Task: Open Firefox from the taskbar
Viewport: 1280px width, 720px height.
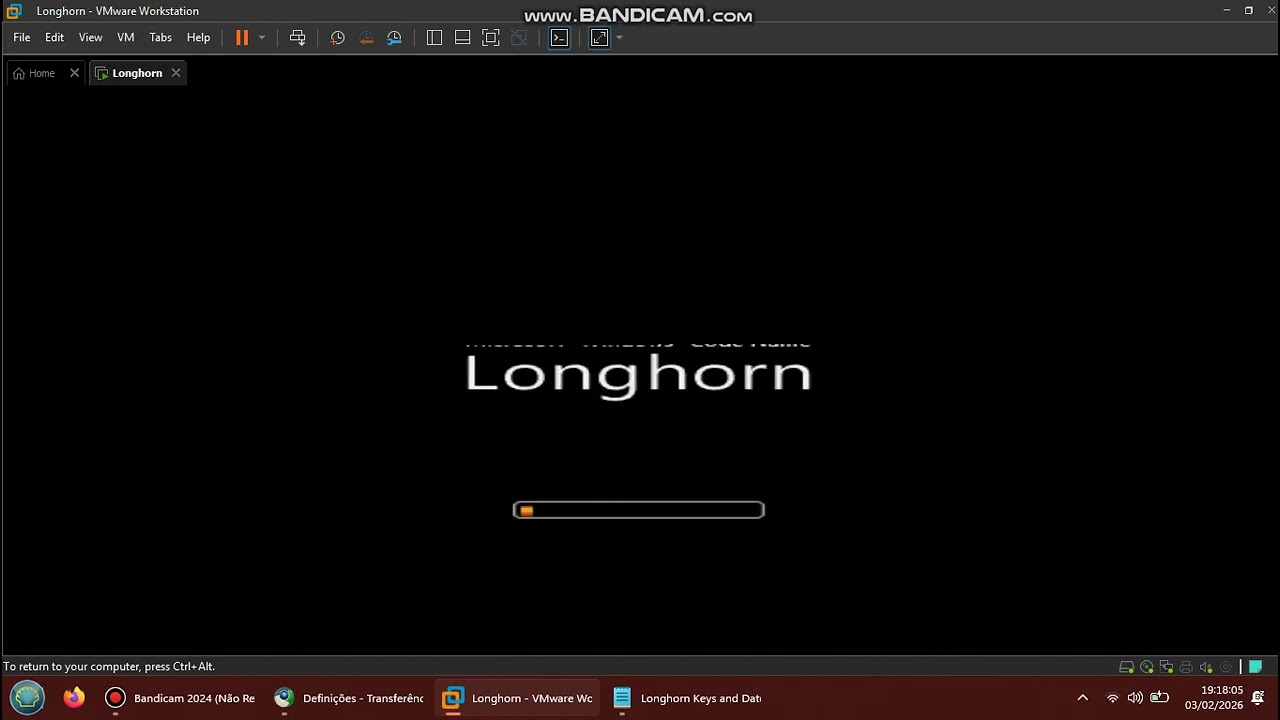Action: coord(75,698)
